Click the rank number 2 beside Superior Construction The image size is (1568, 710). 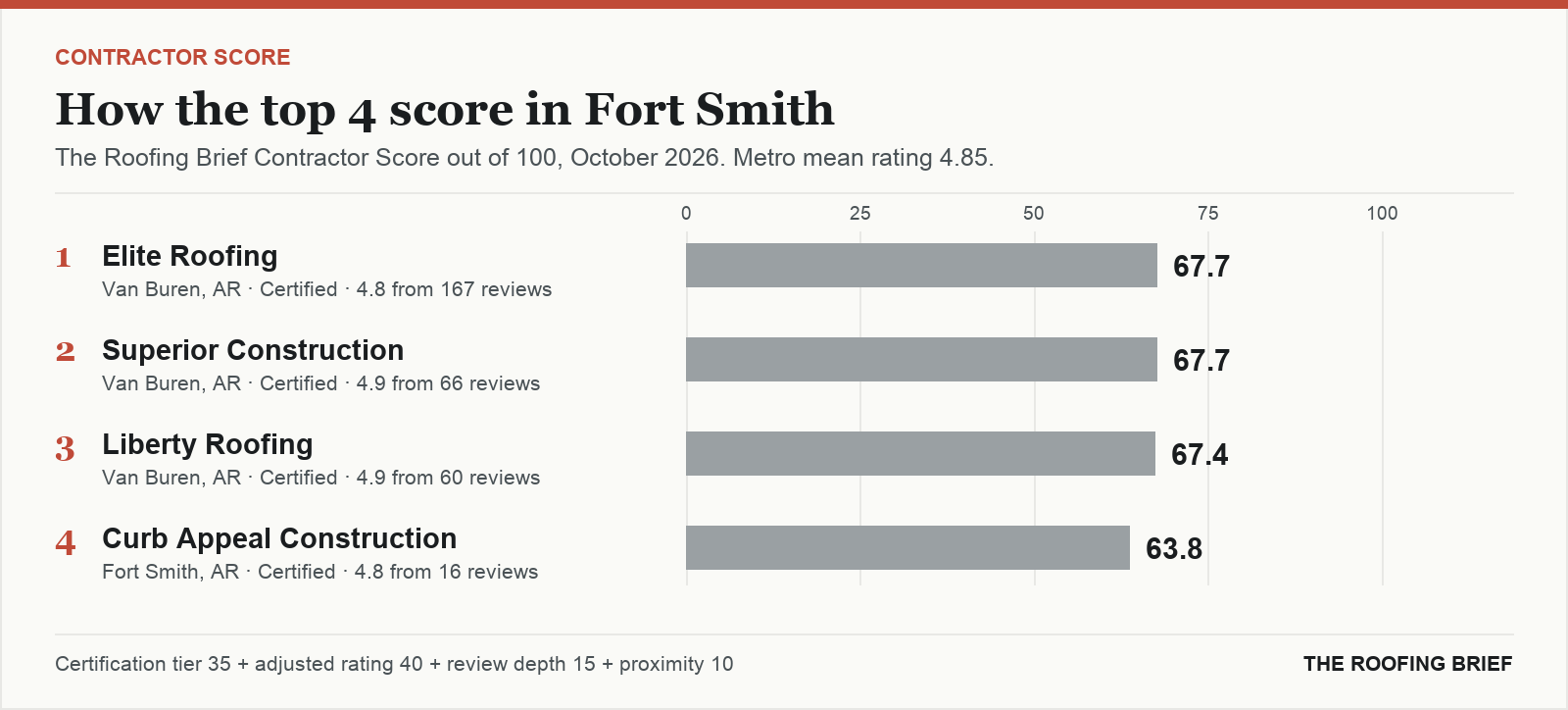click(x=65, y=352)
